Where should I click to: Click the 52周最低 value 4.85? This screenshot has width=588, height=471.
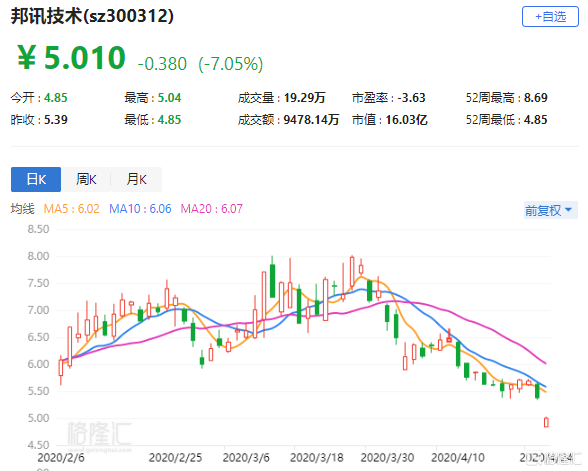coord(536,120)
